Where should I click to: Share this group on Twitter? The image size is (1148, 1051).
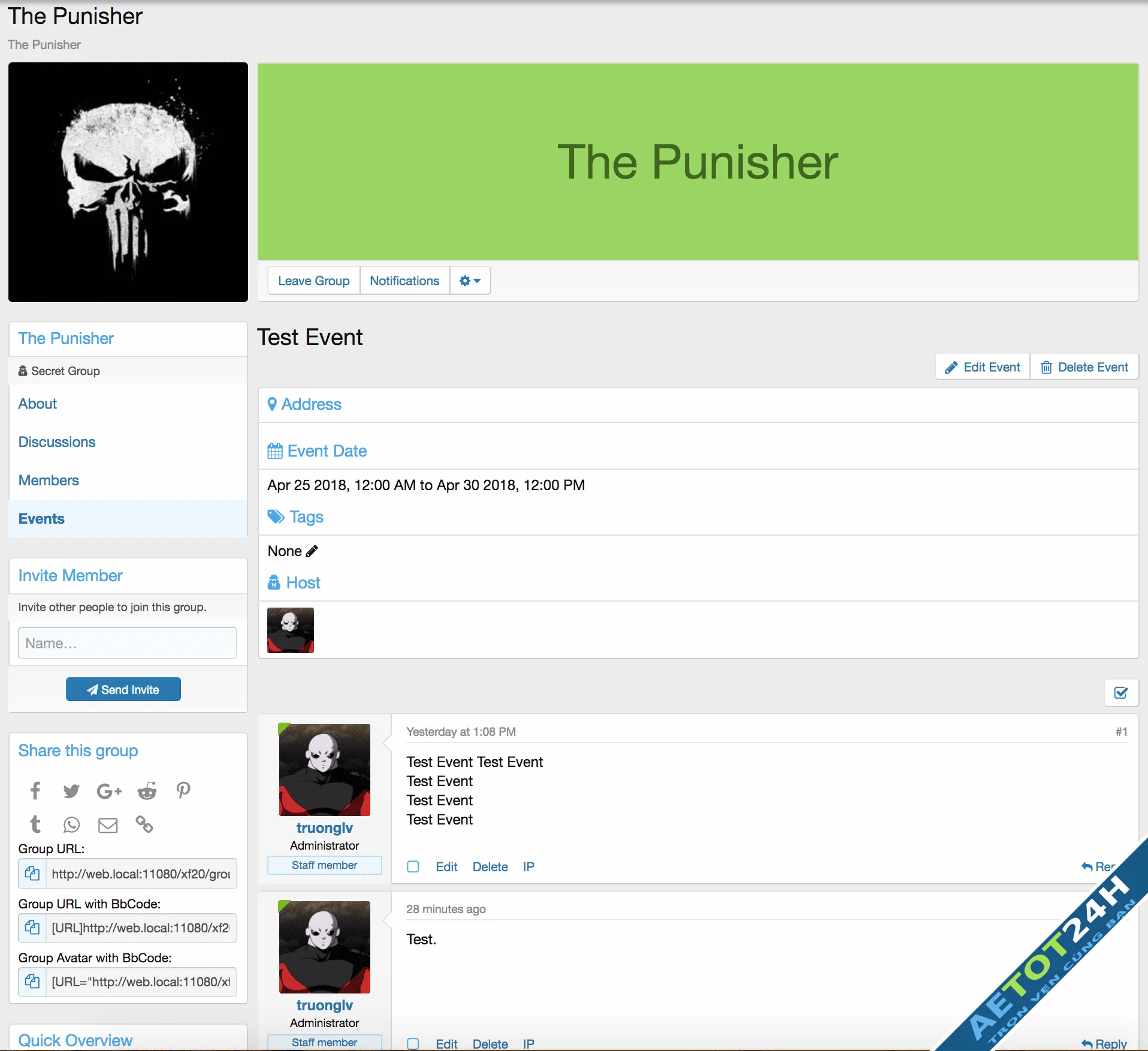[71, 791]
